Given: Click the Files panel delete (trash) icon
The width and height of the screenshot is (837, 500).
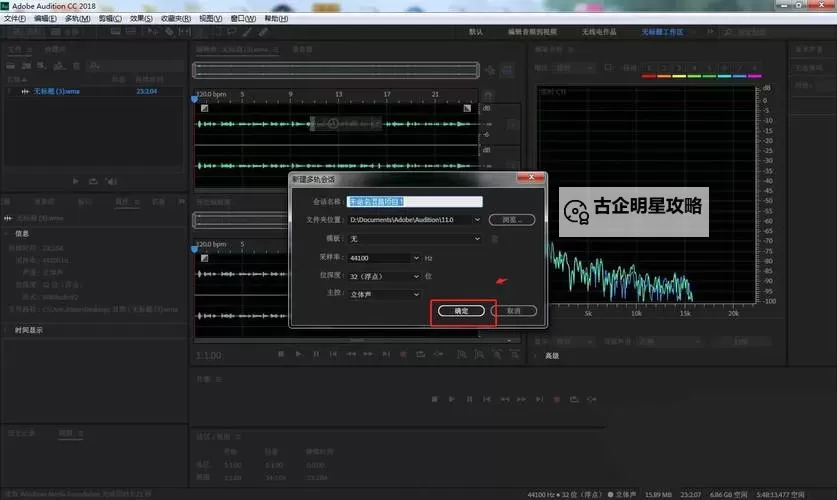Looking at the screenshot, I should (x=76, y=66).
